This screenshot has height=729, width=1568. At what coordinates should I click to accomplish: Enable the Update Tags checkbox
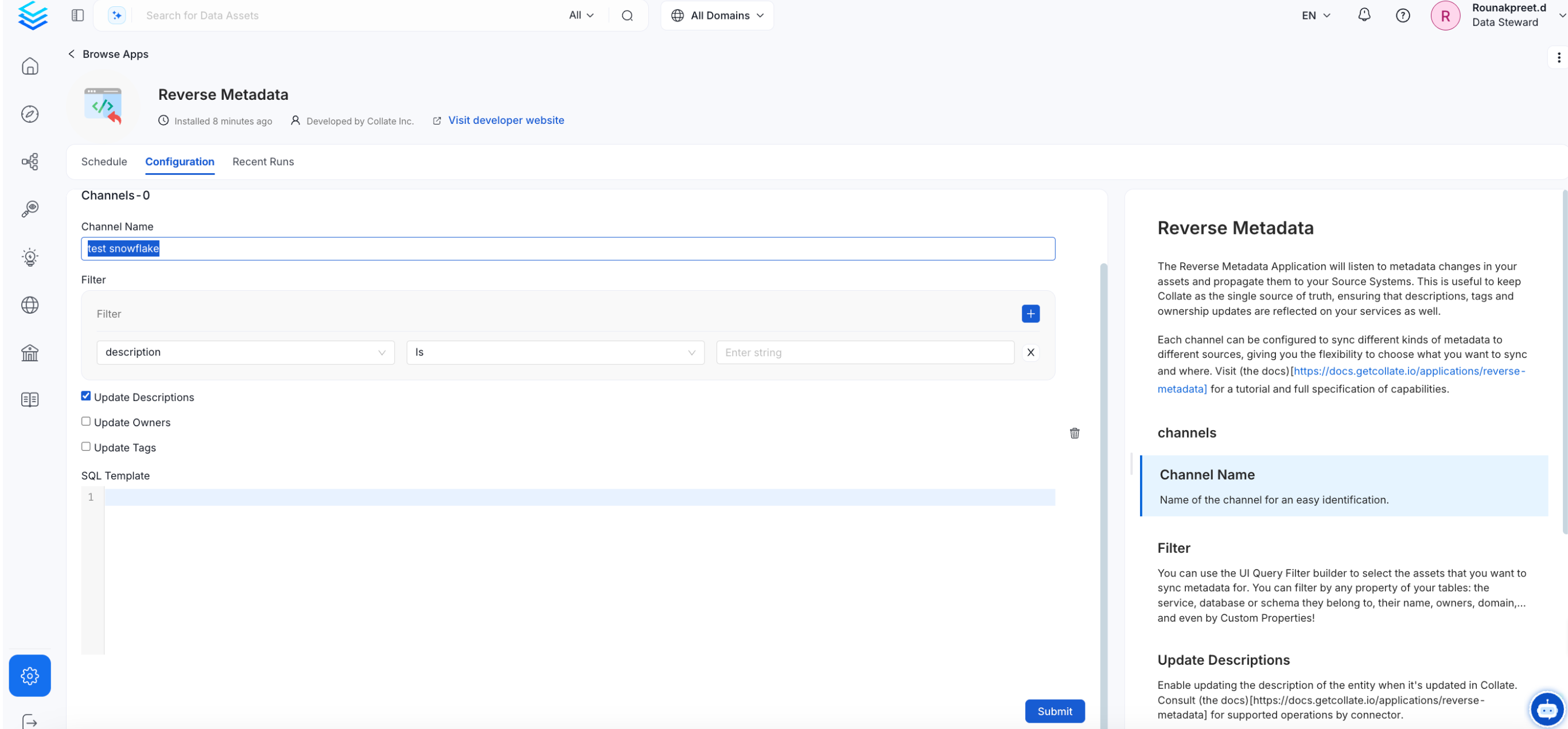pos(86,446)
